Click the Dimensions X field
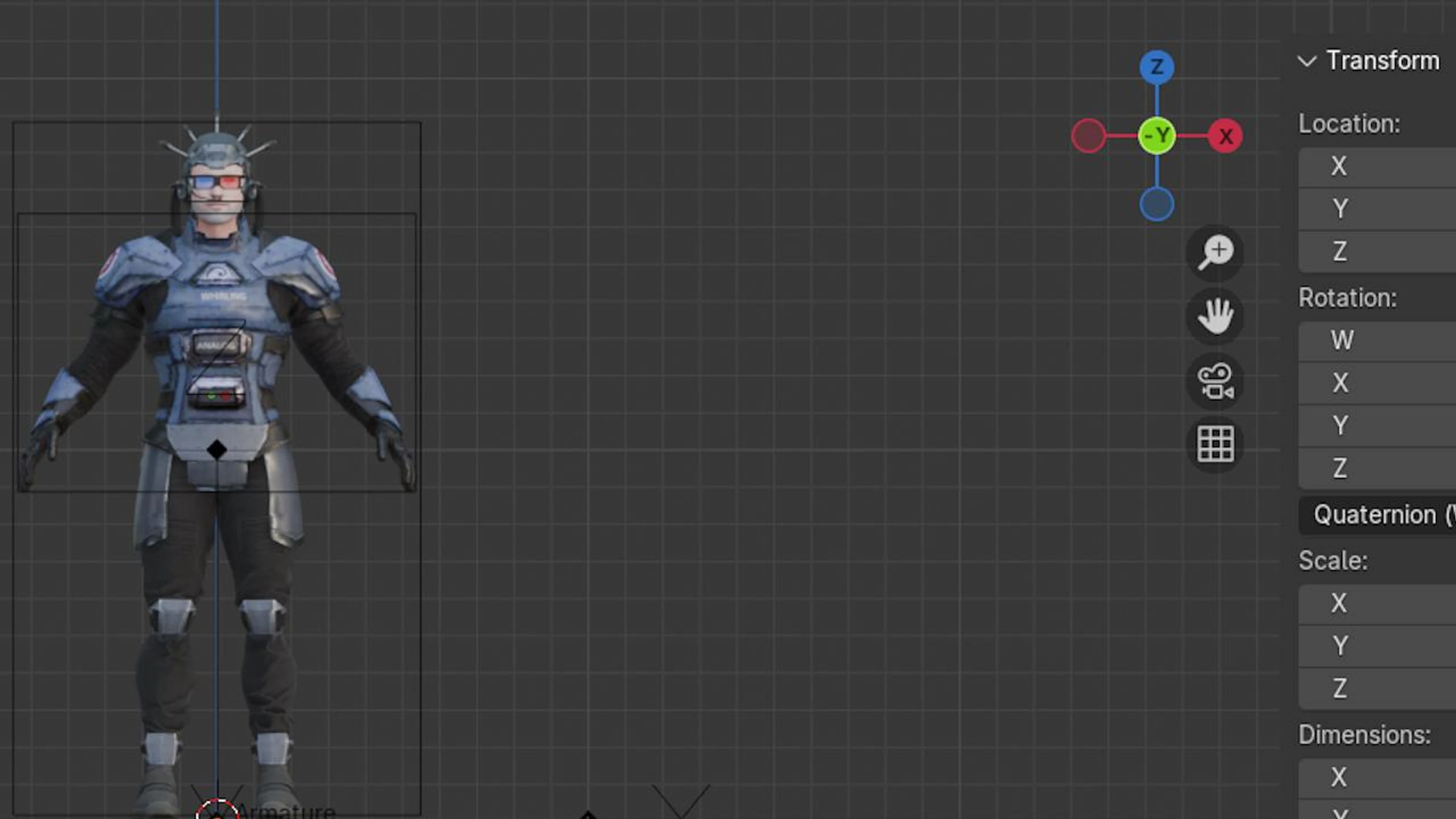The width and height of the screenshot is (1456, 819). [x=1378, y=778]
